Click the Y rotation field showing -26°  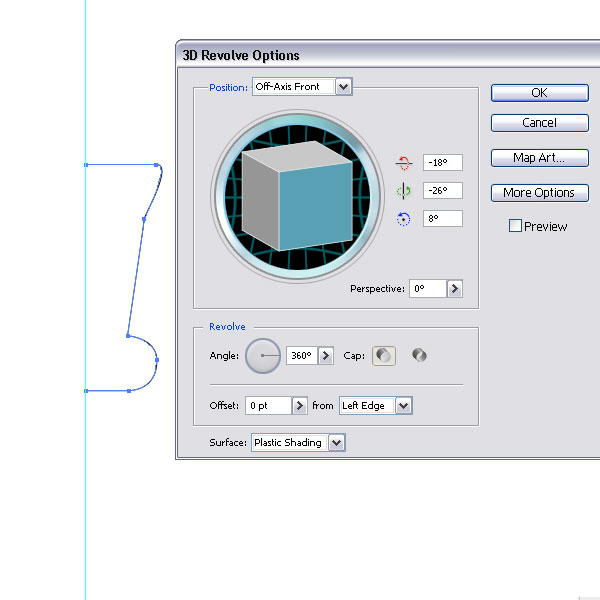(x=443, y=191)
